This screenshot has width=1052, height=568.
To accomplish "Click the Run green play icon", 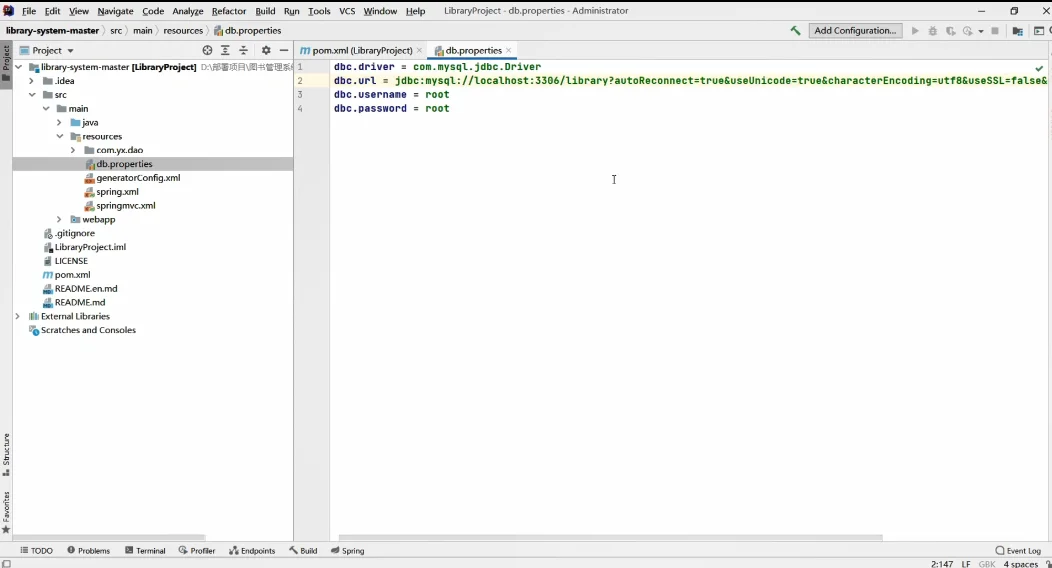I will pyautogui.click(x=914, y=31).
